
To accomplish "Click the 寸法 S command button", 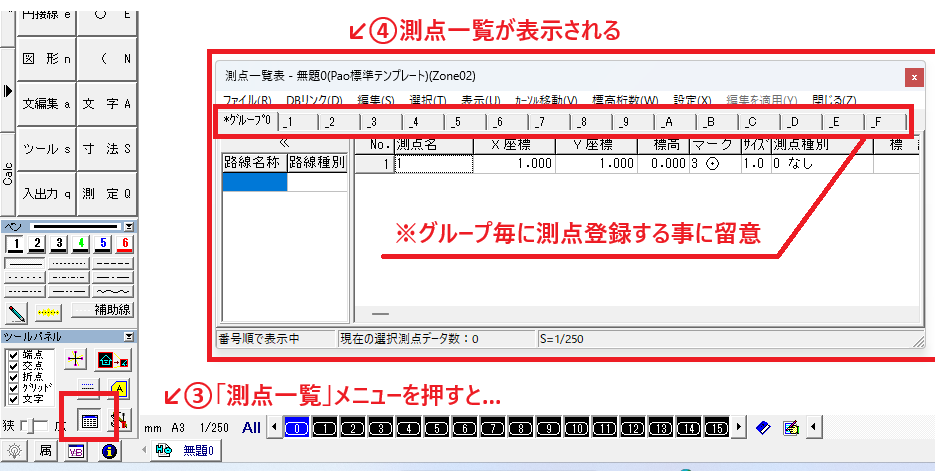I will pos(107,149).
